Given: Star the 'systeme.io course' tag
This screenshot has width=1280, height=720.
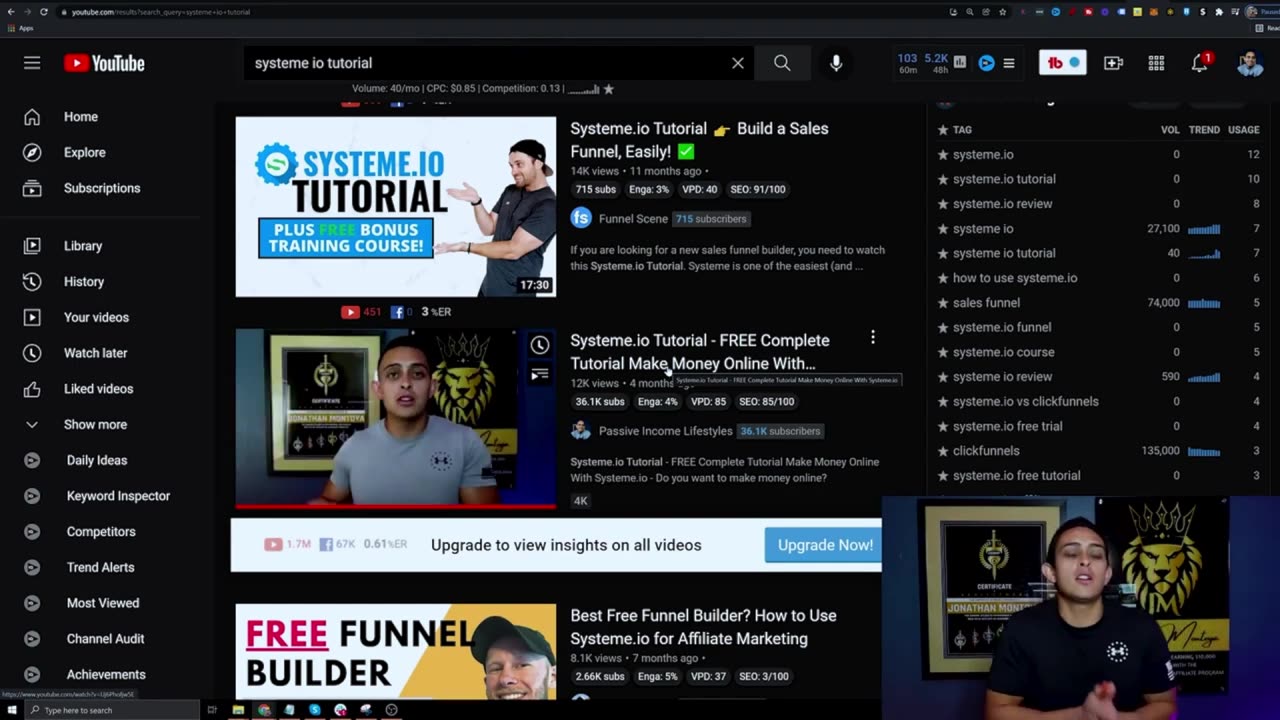Looking at the screenshot, I should point(943,352).
